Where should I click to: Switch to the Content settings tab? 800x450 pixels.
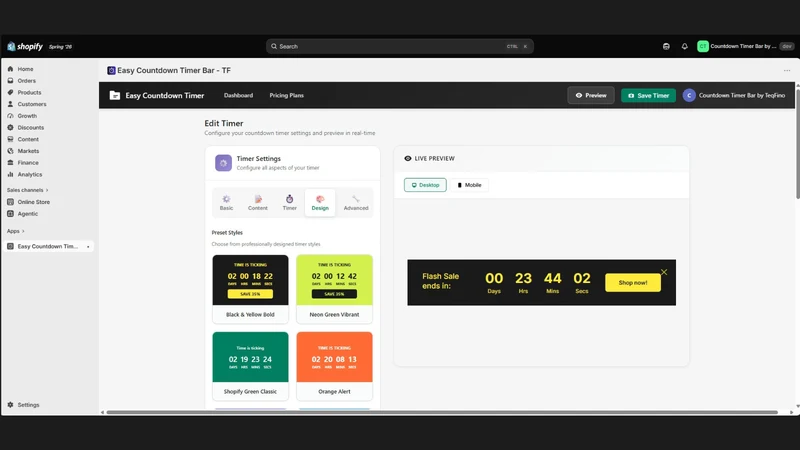coord(258,203)
